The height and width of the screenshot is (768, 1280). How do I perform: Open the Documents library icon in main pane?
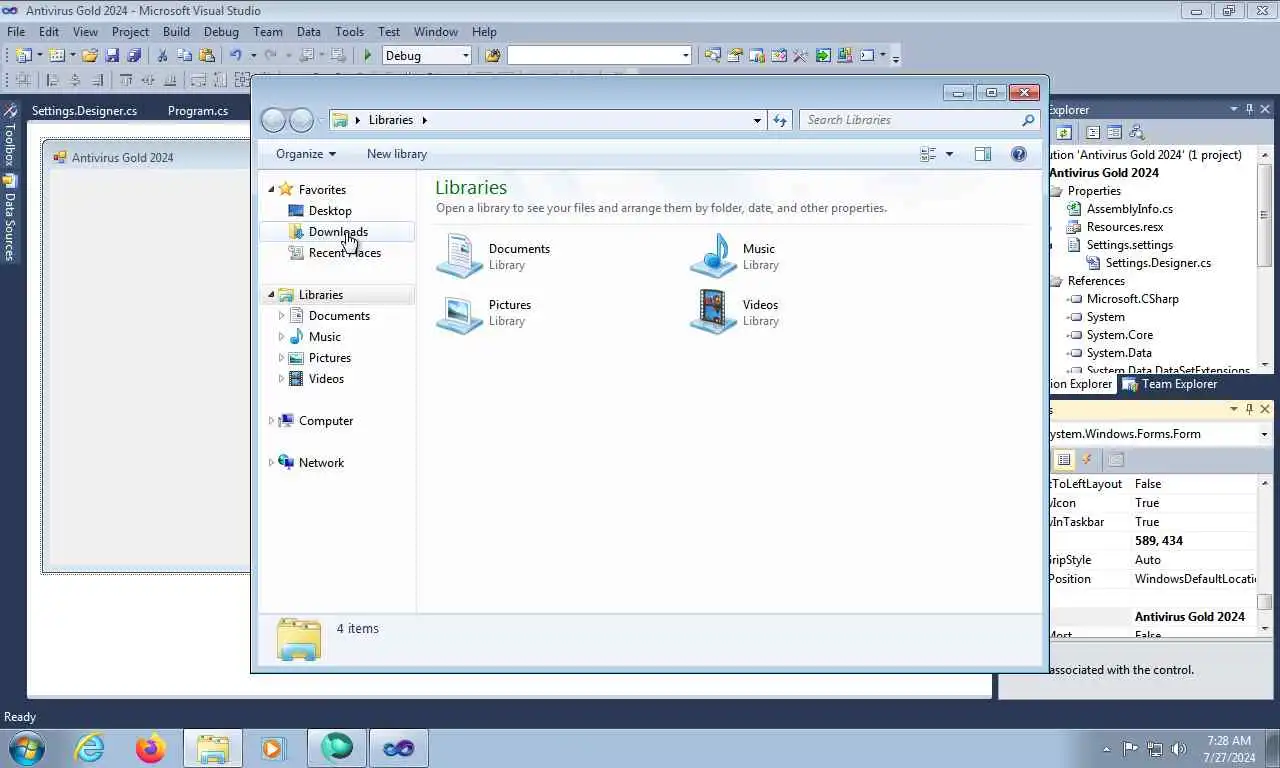pyautogui.click(x=460, y=256)
